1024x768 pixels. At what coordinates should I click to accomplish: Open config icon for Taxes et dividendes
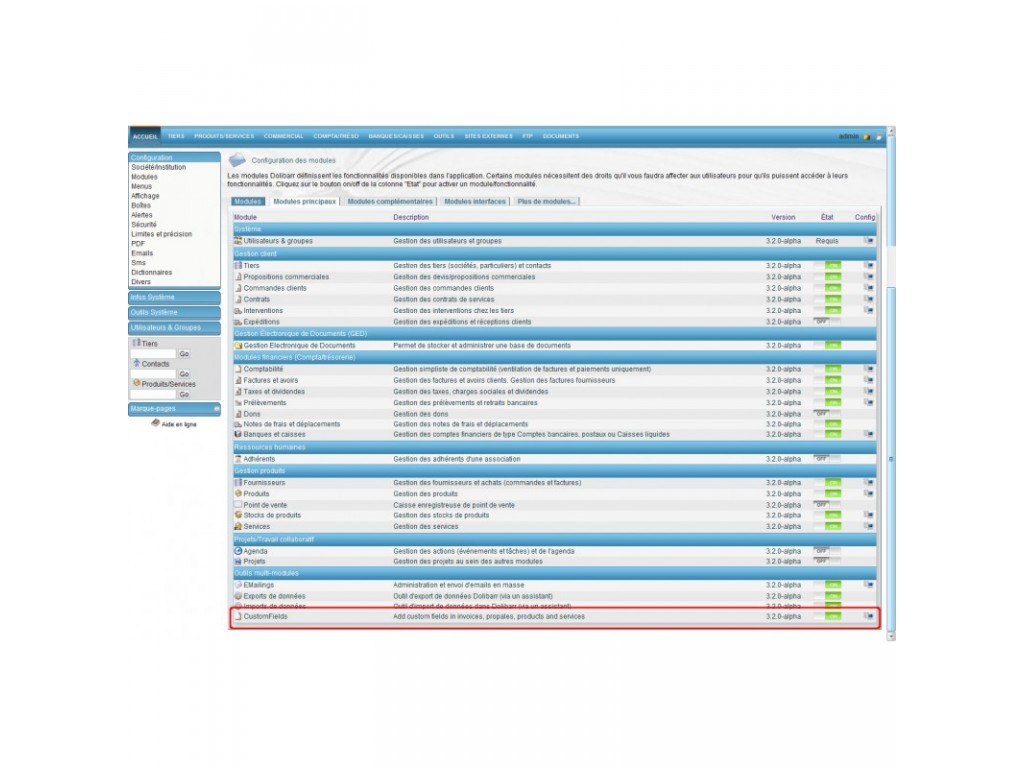(x=869, y=391)
